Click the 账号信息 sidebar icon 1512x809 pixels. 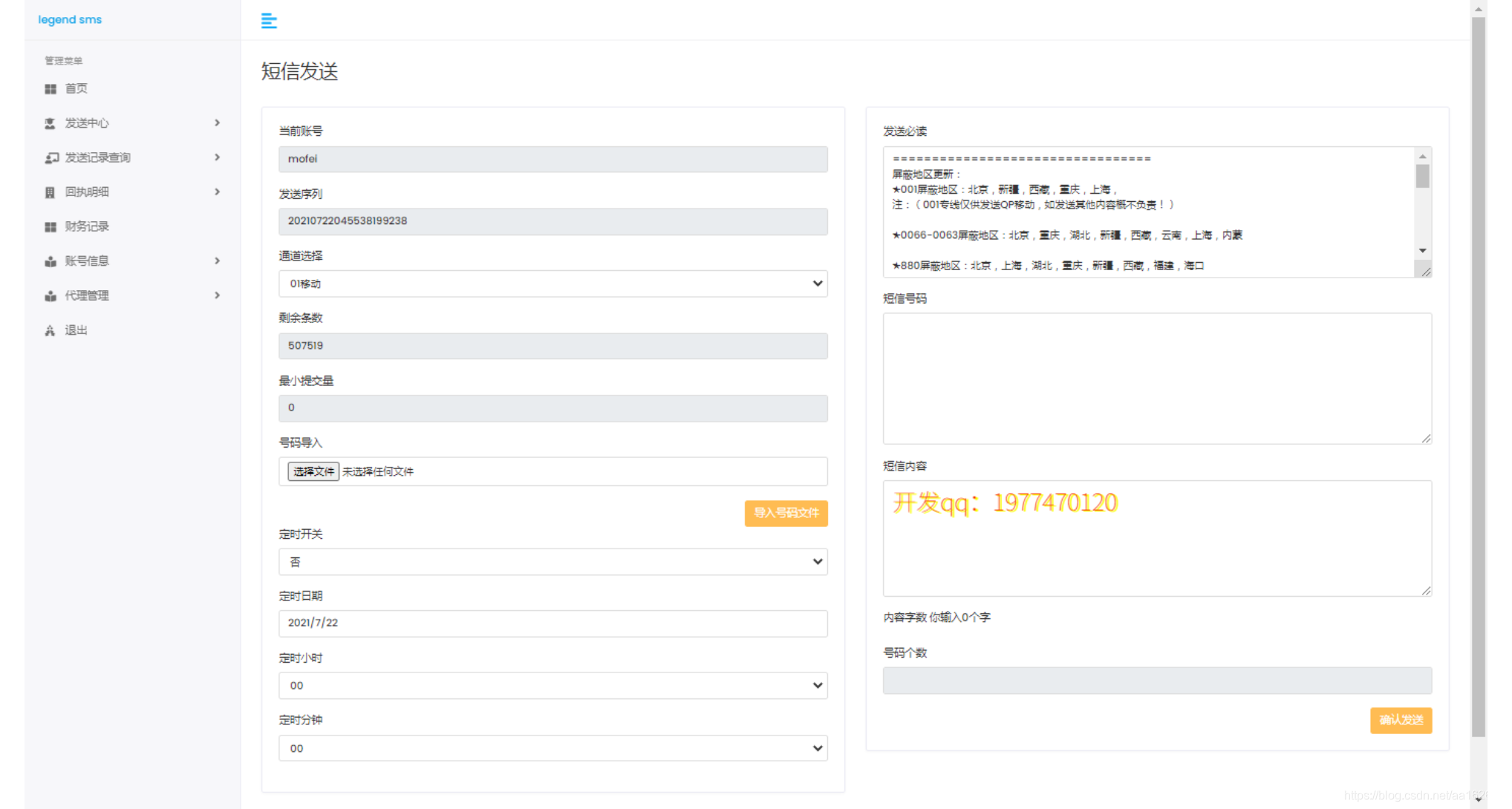click(x=50, y=261)
